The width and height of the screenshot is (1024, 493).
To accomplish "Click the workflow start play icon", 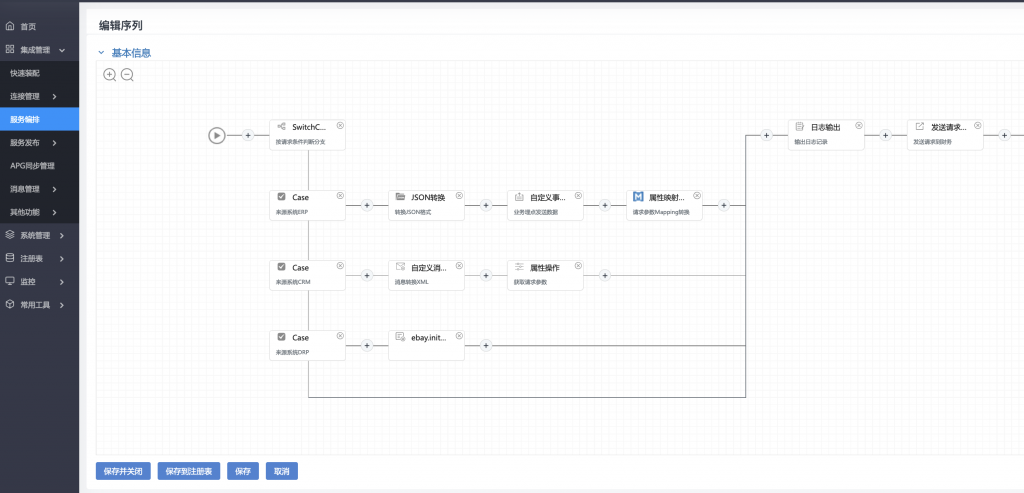I will [217, 135].
